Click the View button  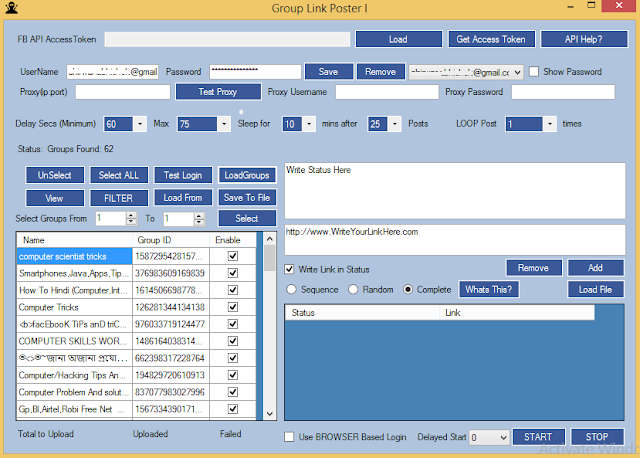(x=55, y=198)
